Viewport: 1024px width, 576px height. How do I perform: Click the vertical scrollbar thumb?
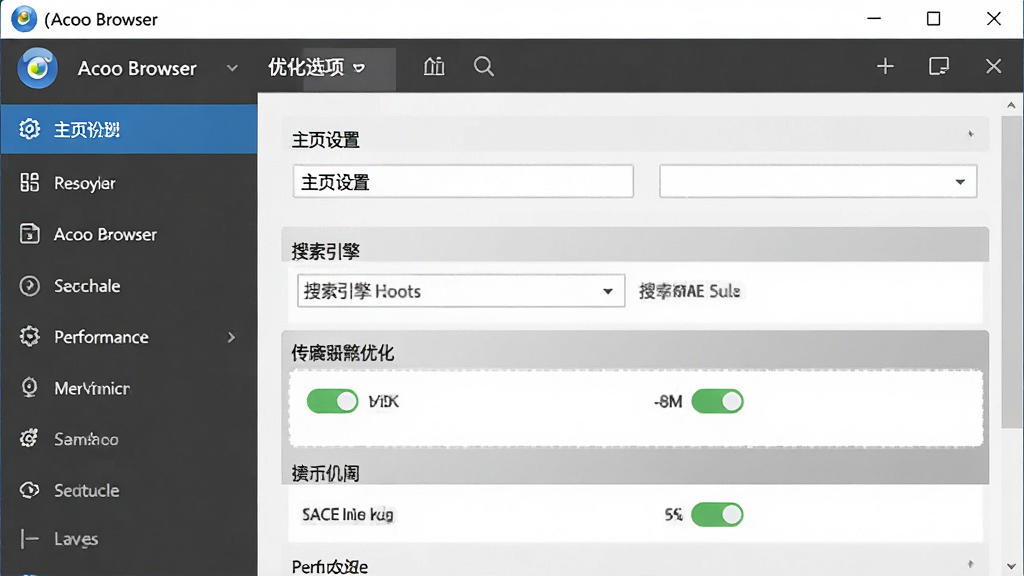coord(1012,272)
